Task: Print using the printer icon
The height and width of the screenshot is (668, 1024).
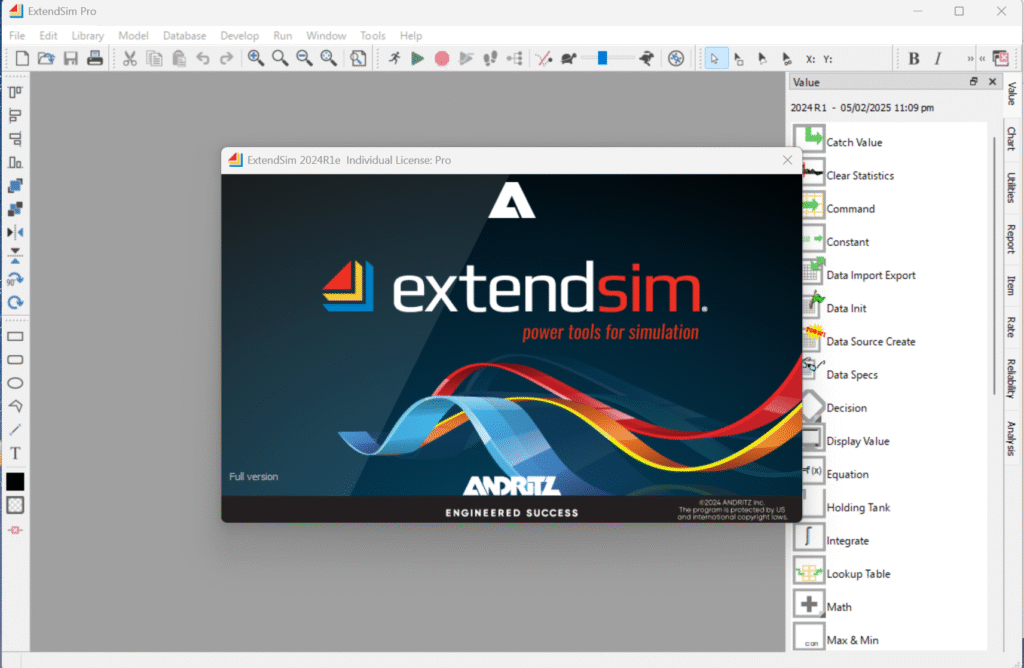Action: coord(95,59)
